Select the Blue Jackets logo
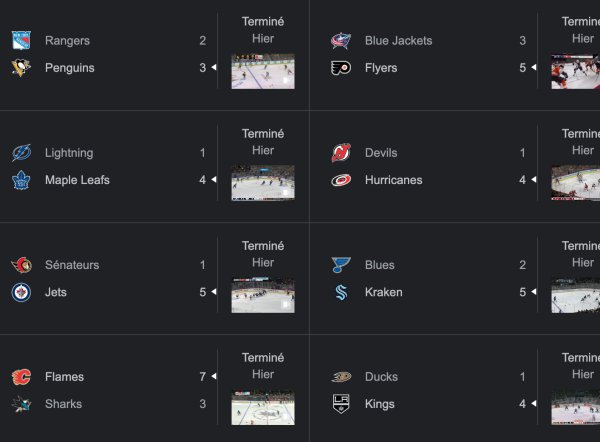The width and height of the screenshot is (600, 442). point(341,41)
